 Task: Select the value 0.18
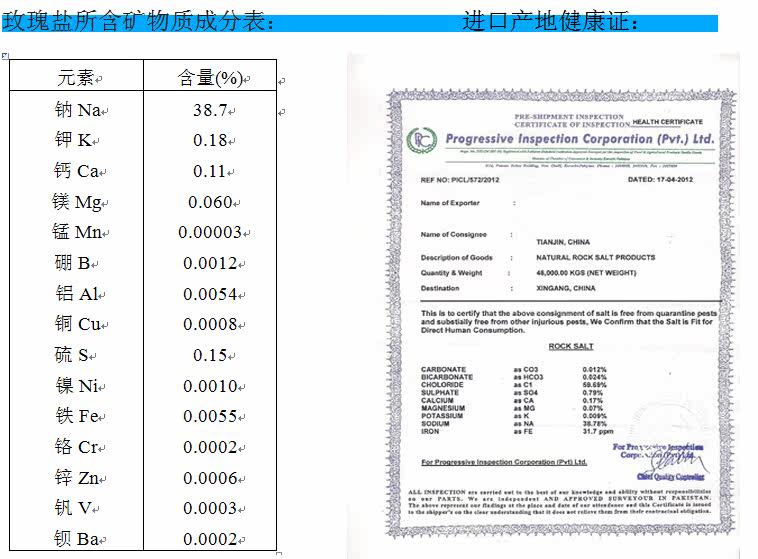[x=210, y=141]
